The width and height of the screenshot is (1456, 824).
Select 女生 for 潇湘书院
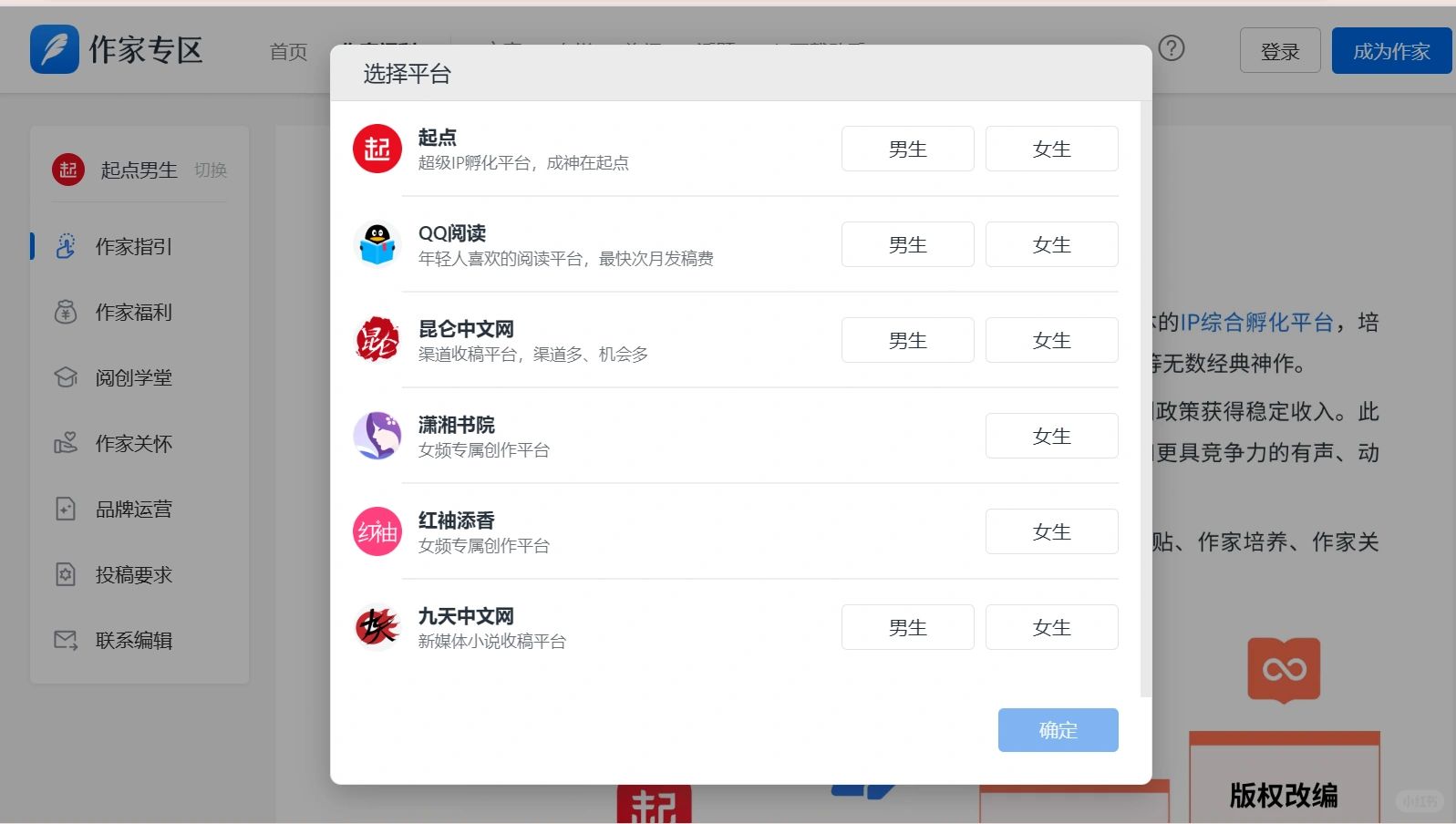tap(1051, 436)
